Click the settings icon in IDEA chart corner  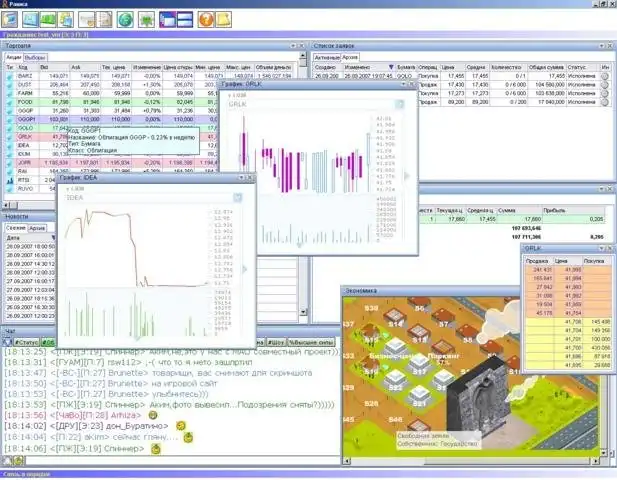click(x=238, y=197)
